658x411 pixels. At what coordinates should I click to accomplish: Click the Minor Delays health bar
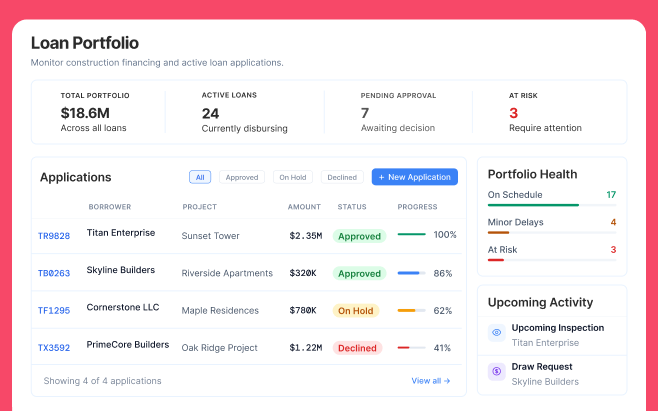[x=552, y=233]
